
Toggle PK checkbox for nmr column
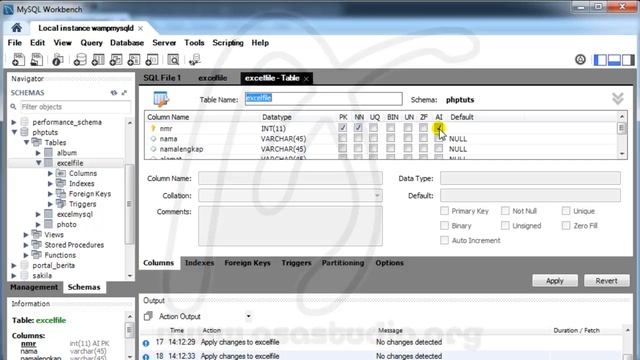pos(342,128)
